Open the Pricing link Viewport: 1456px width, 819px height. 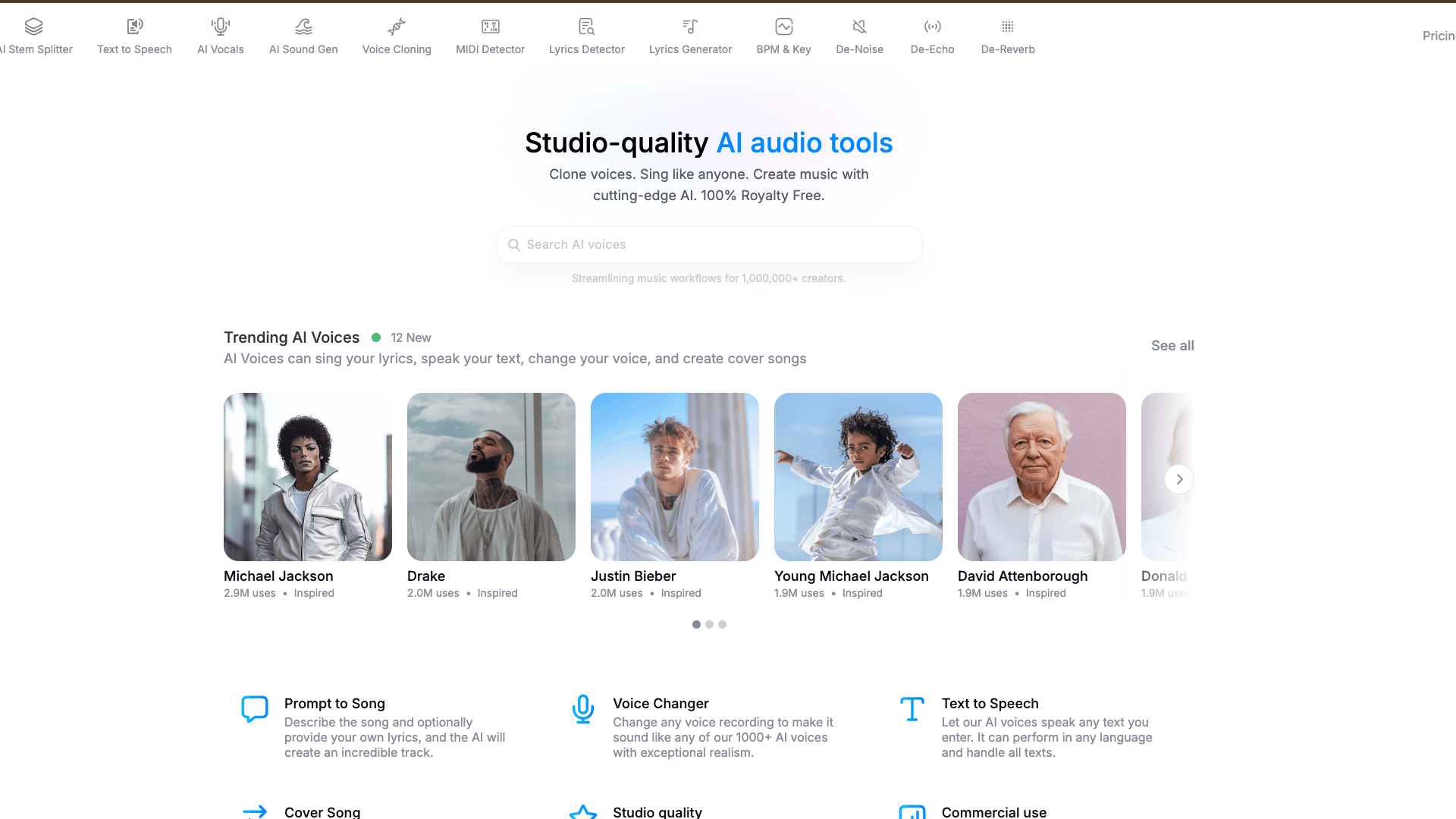pyautogui.click(x=1438, y=36)
